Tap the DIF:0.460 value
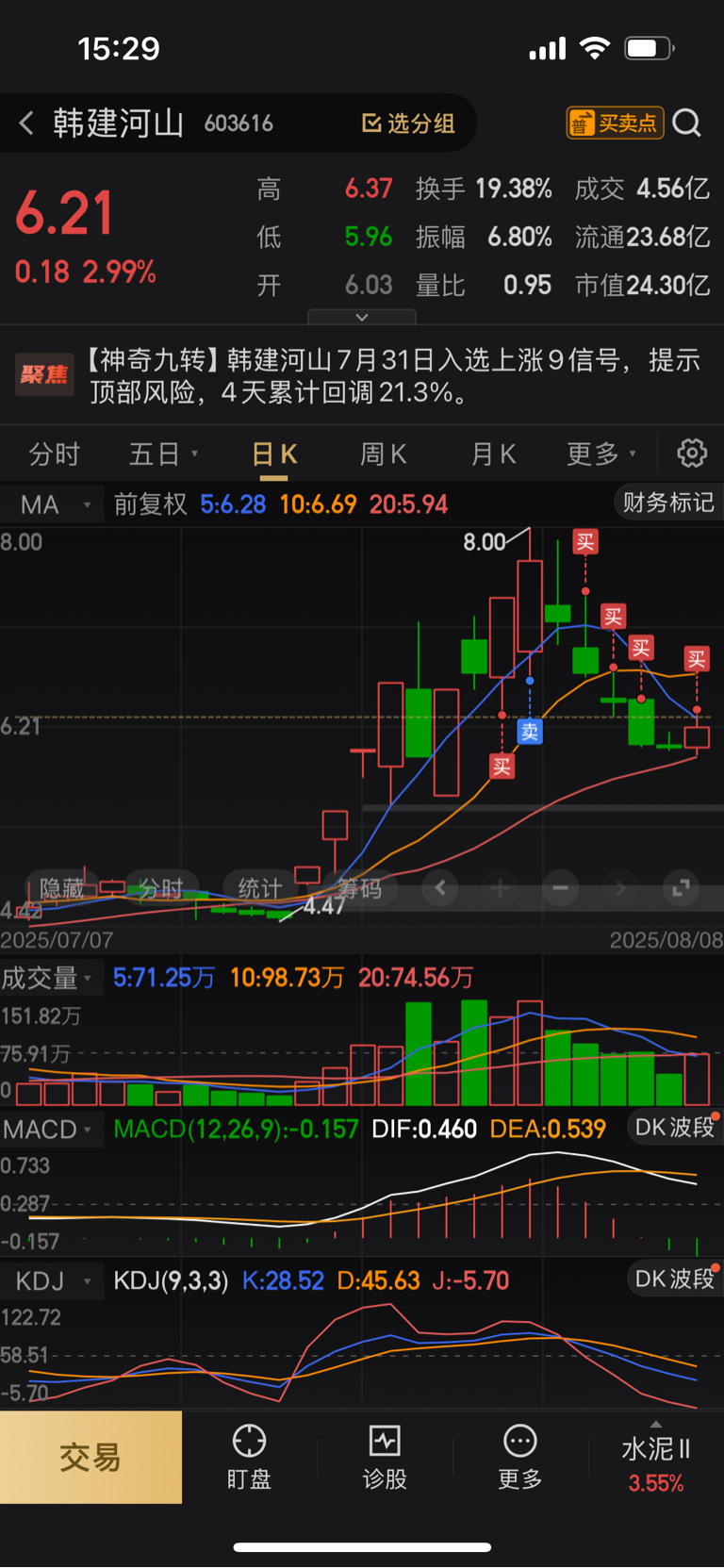 [x=424, y=1130]
